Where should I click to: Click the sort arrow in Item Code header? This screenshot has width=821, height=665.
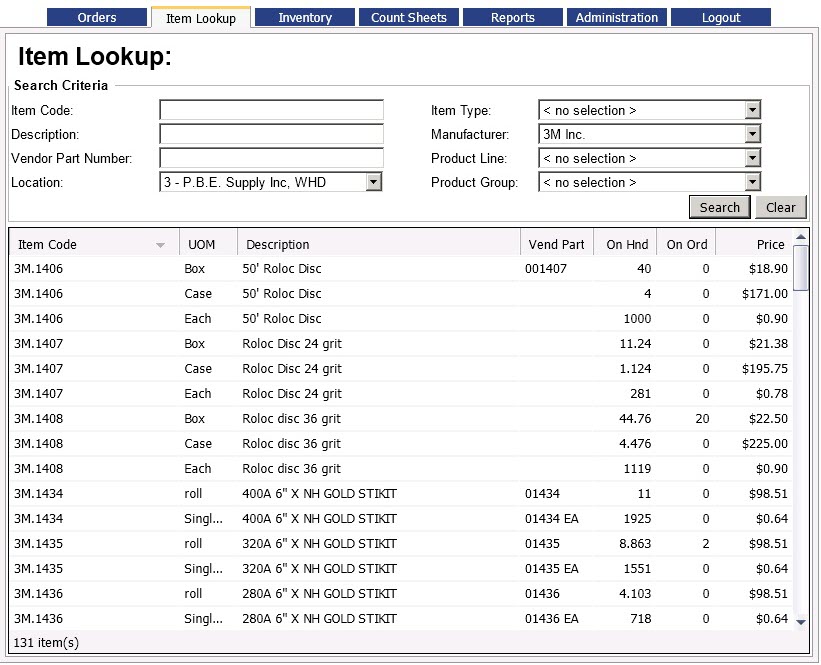tap(161, 245)
